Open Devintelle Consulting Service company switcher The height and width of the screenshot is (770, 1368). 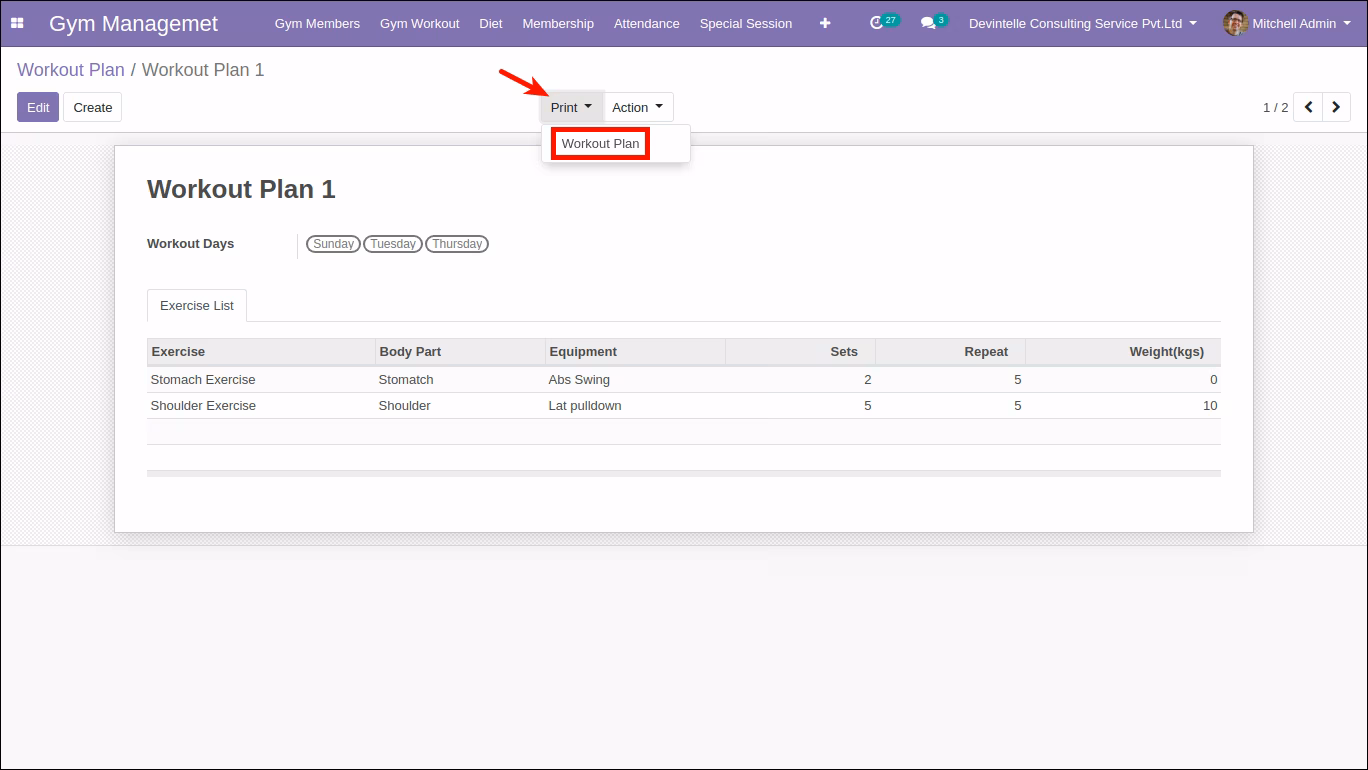pos(1083,23)
